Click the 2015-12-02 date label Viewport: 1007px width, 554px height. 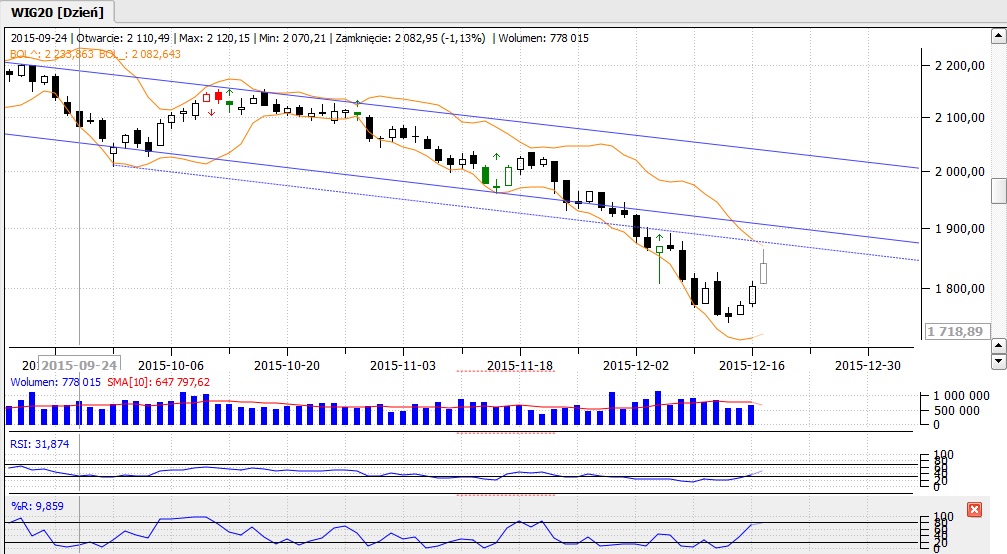tap(636, 365)
